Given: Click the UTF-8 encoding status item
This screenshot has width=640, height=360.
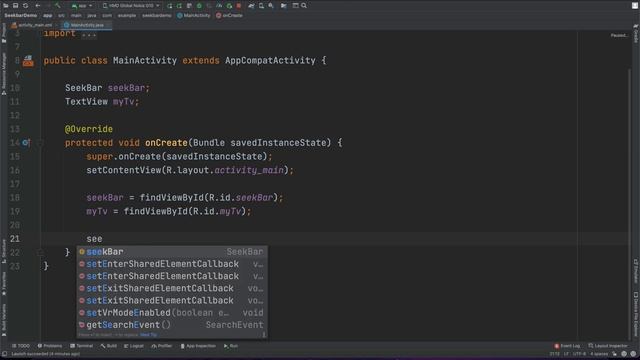Looking at the screenshot, I should point(579,354).
